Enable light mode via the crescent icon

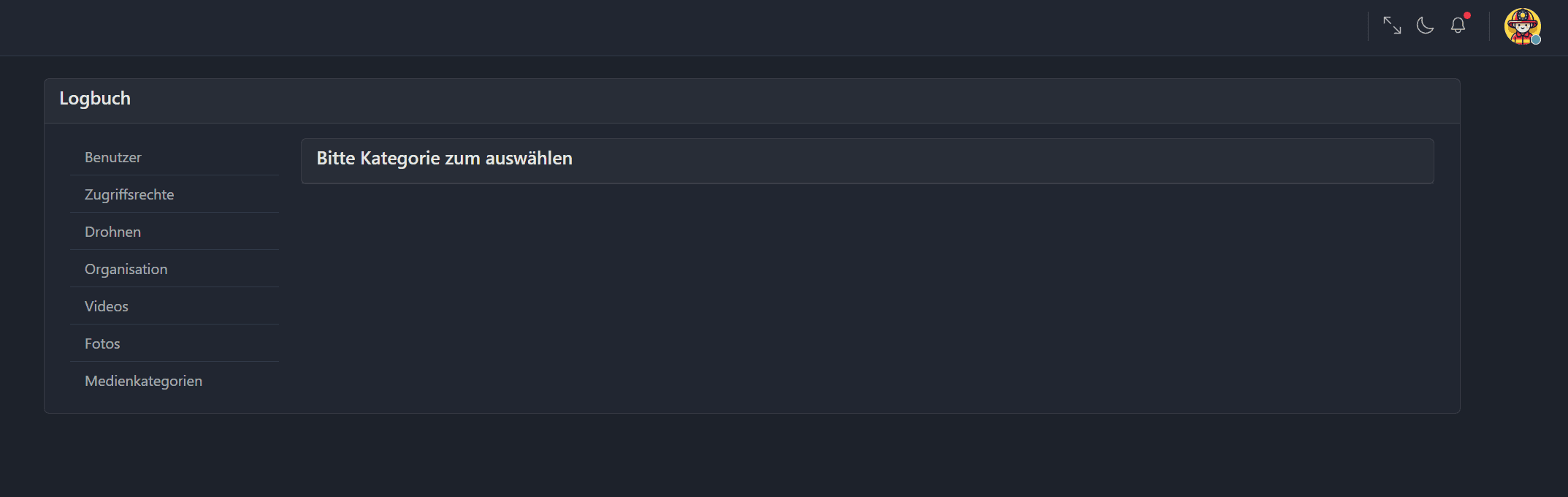tap(1425, 26)
